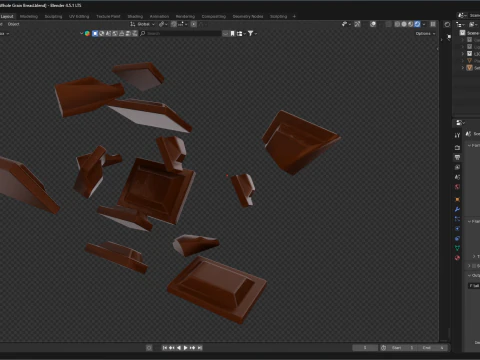The width and height of the screenshot is (480, 360).
Task: Jump to previous keyframe
Action: click(171, 348)
